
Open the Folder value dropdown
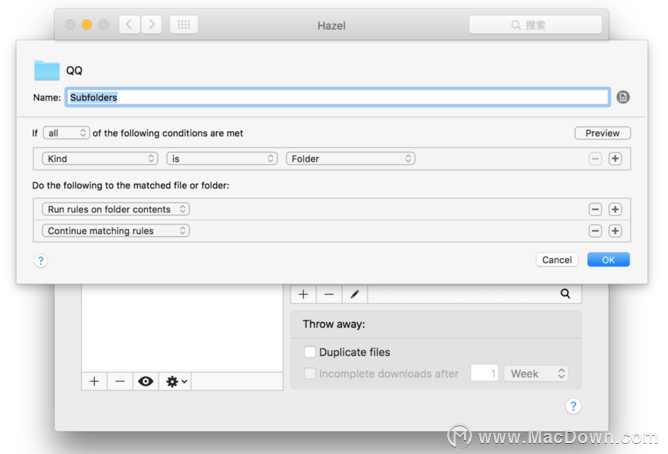[x=351, y=158]
